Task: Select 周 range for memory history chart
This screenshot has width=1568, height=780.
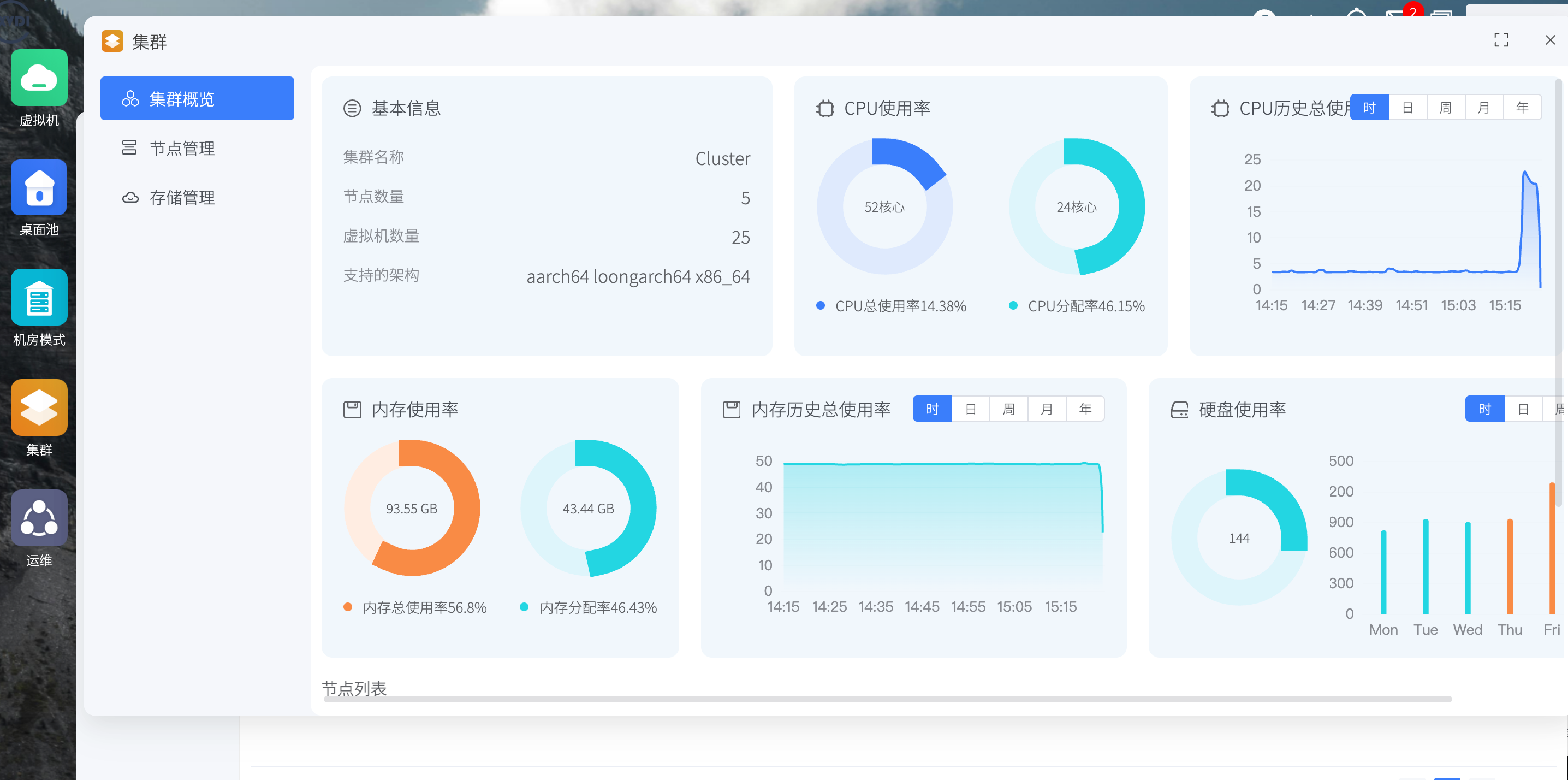Action: [1009, 409]
